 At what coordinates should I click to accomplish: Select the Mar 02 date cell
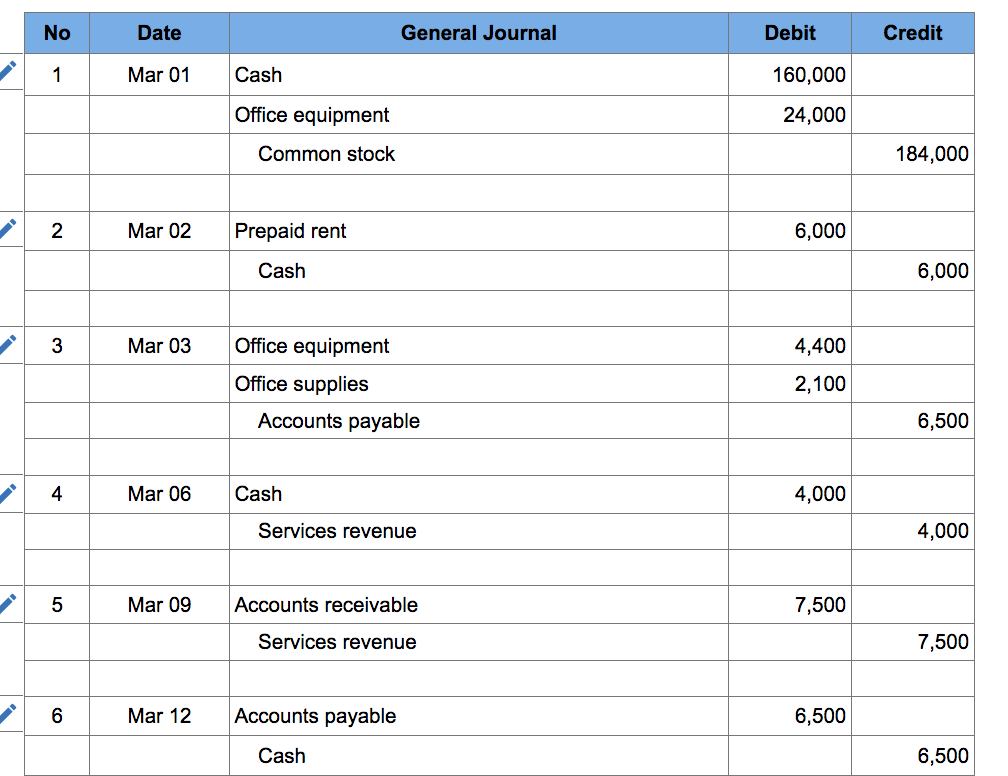pos(159,231)
